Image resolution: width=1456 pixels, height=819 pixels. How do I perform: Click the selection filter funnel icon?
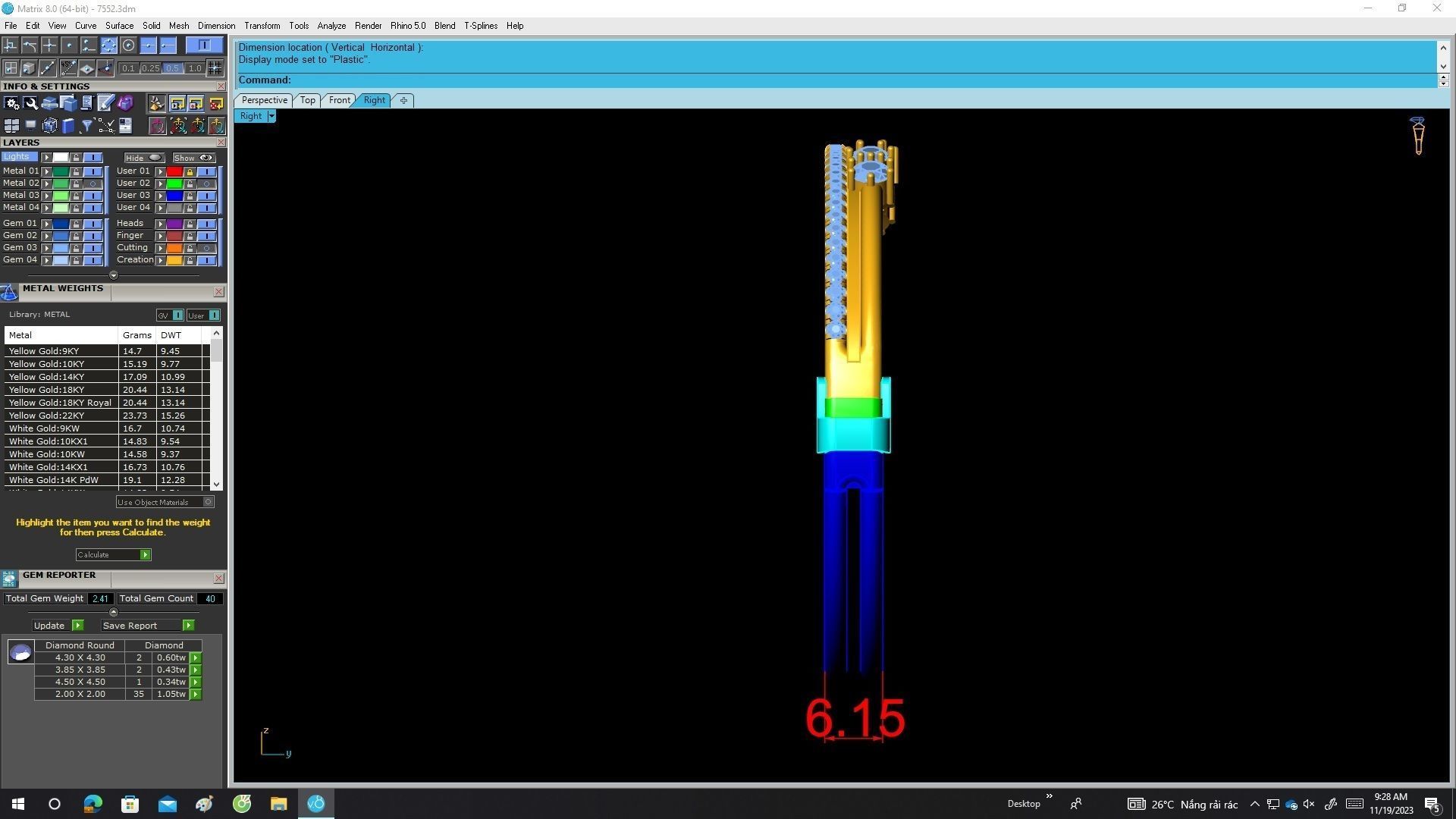click(x=87, y=125)
